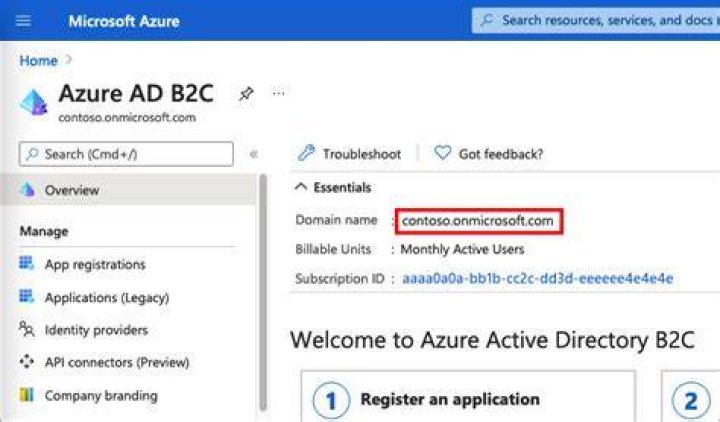Open Applications (Legacy)
Screen dimensions: 720x422
(107, 298)
